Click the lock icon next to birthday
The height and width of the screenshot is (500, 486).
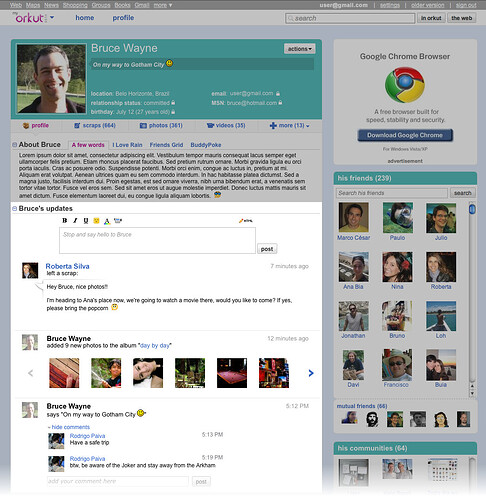(173, 112)
